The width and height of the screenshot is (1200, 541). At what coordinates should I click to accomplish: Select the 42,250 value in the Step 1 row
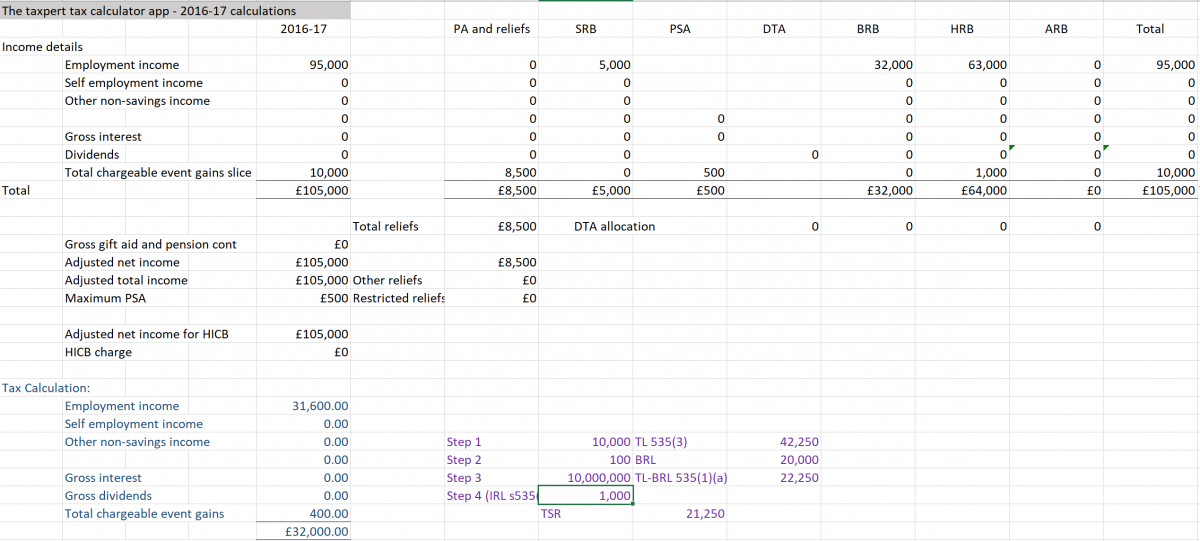(x=798, y=442)
